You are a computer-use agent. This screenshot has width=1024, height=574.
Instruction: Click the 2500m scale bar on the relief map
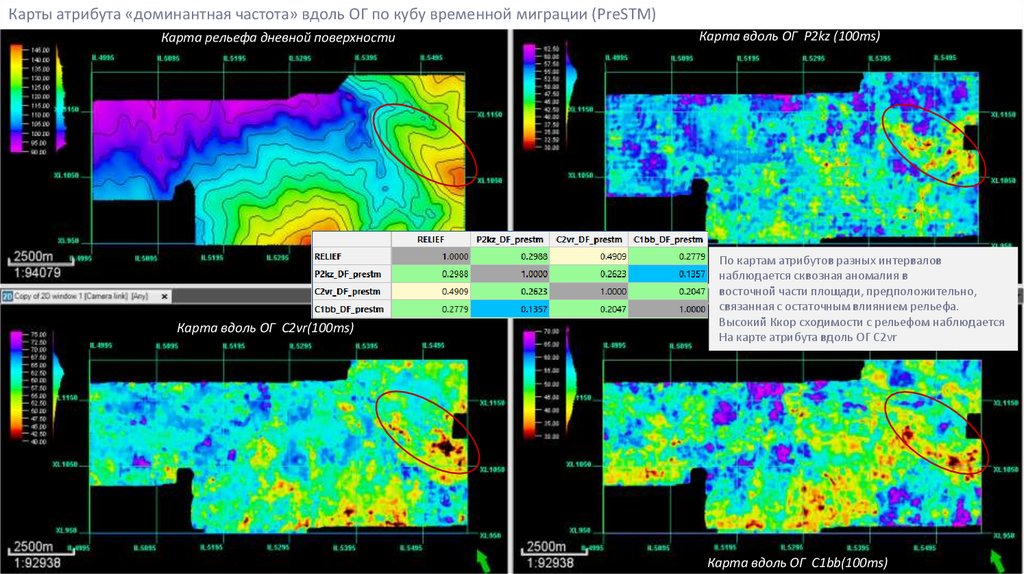40,258
